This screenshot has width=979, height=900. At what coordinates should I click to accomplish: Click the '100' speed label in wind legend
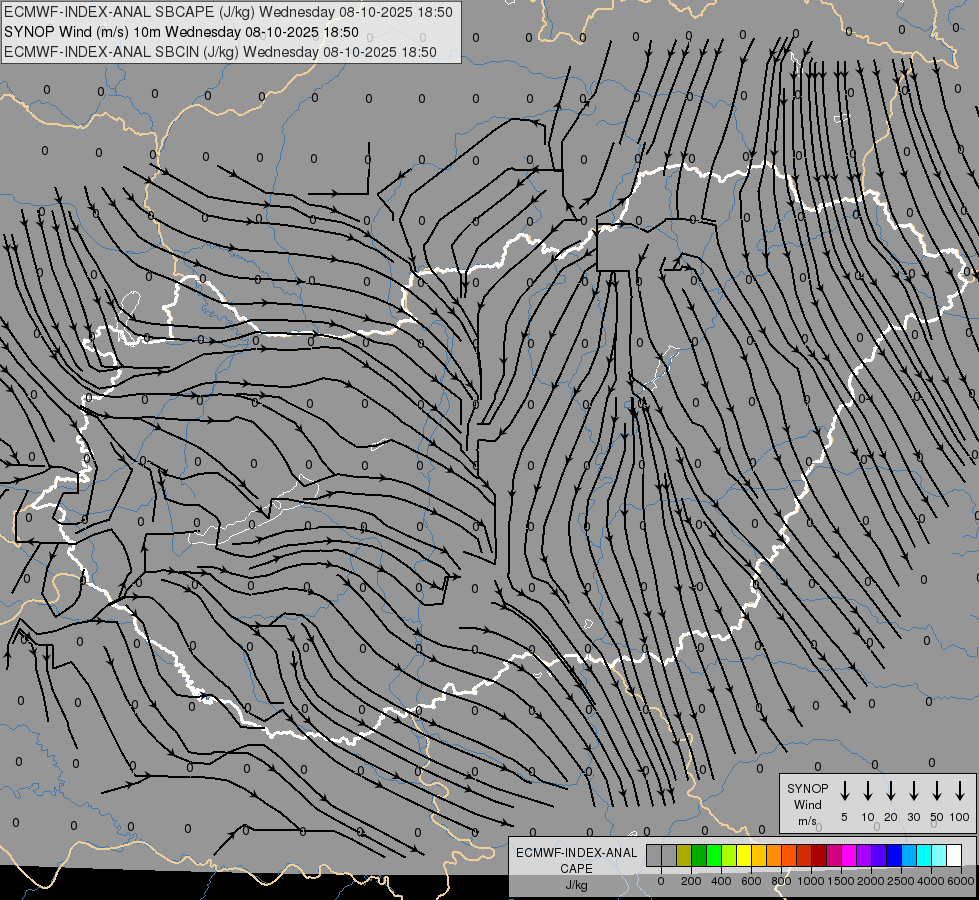tap(960, 817)
